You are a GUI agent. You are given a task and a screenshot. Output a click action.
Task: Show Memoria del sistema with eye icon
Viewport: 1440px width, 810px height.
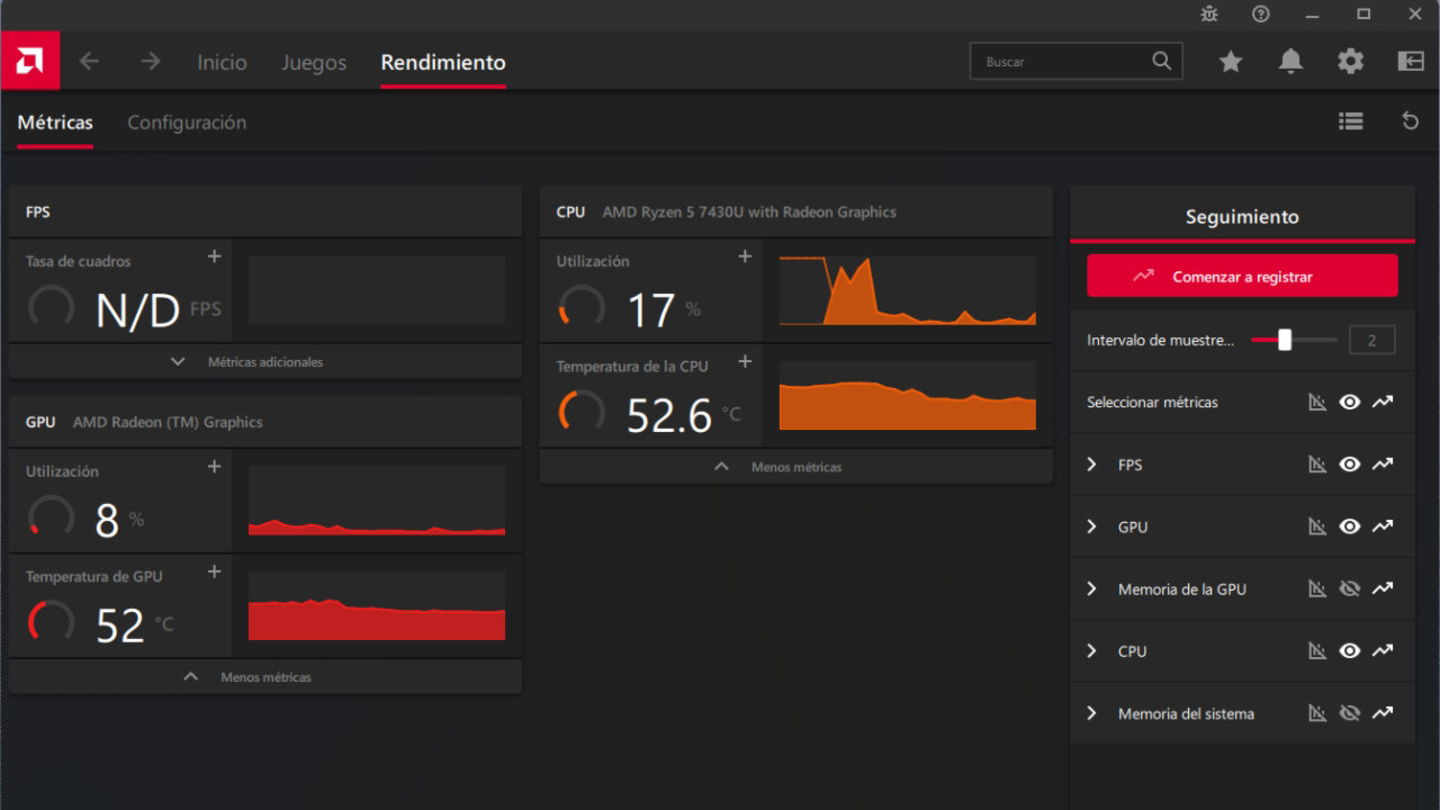(x=1350, y=713)
